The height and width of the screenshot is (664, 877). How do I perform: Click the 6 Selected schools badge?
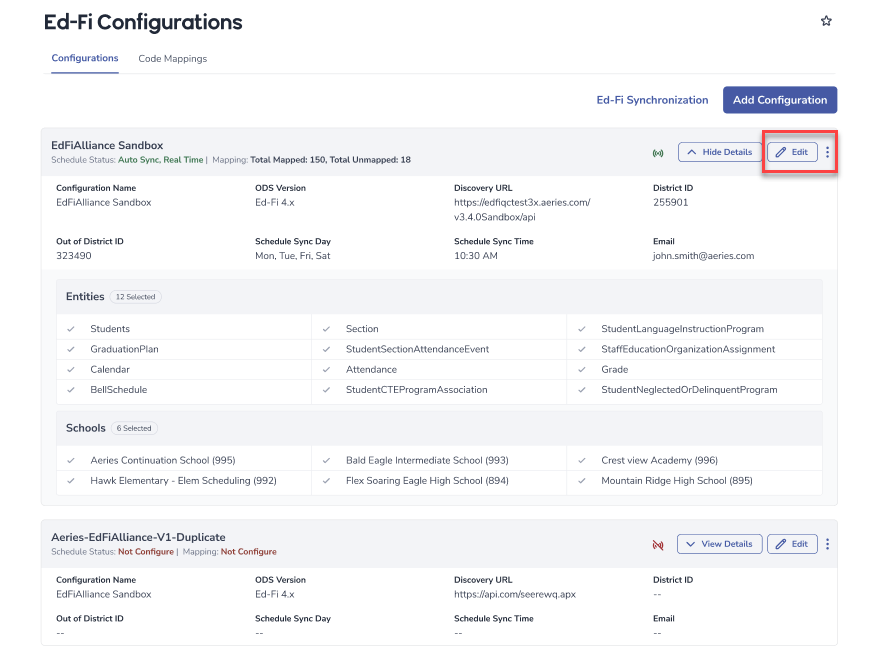134,428
